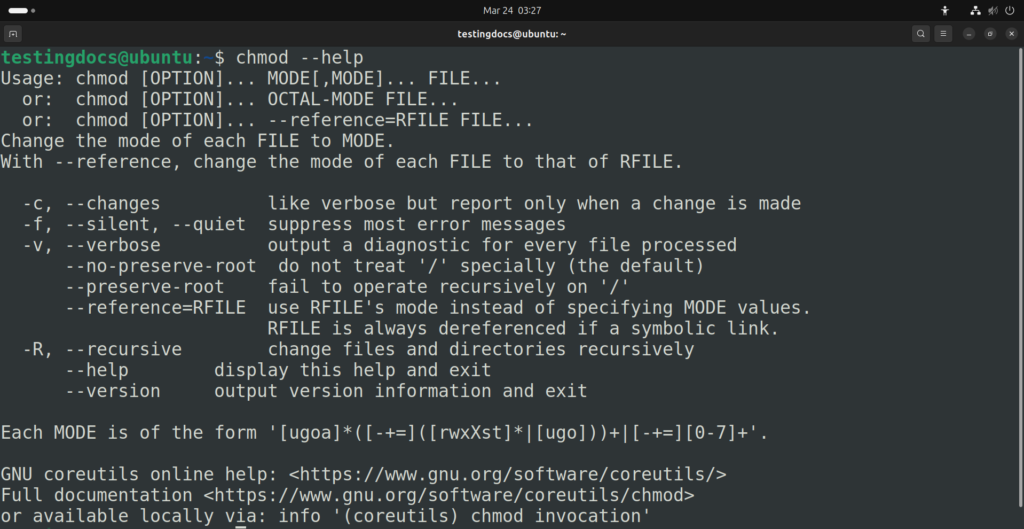The image size is (1024, 529).
Task: Click the volume icon in system tray
Action: coord(991,10)
